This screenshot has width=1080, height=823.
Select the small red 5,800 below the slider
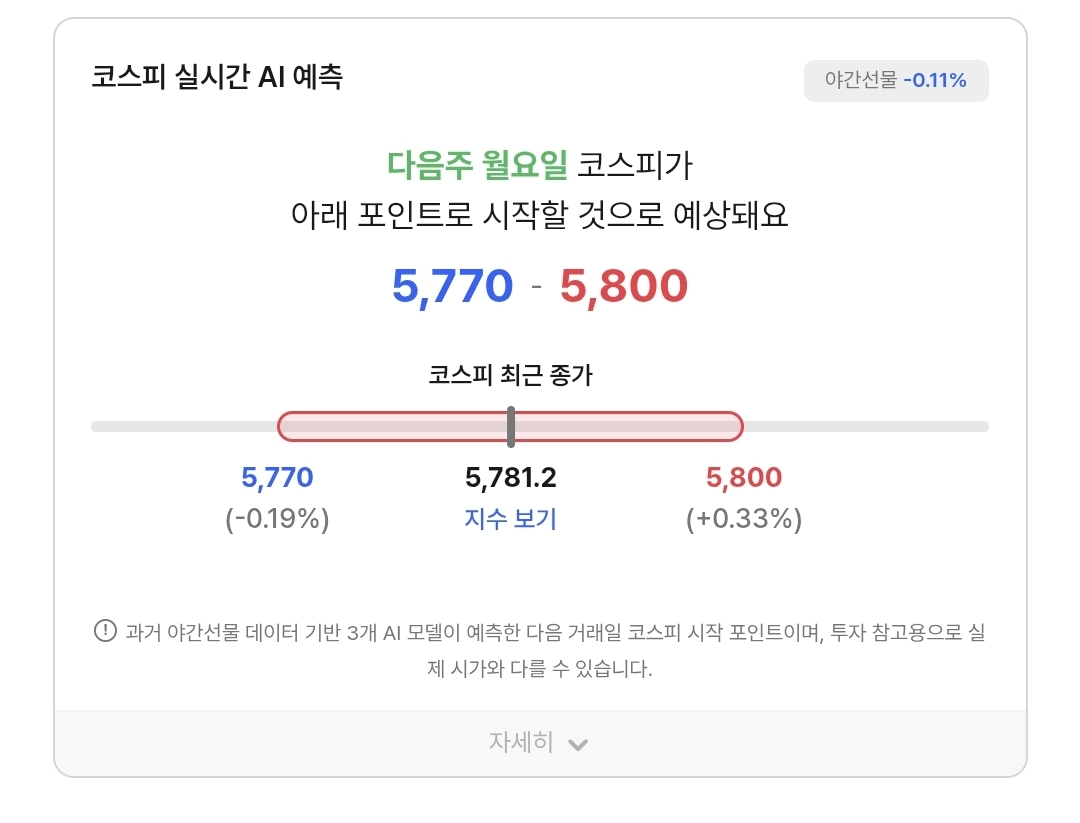[x=744, y=477]
